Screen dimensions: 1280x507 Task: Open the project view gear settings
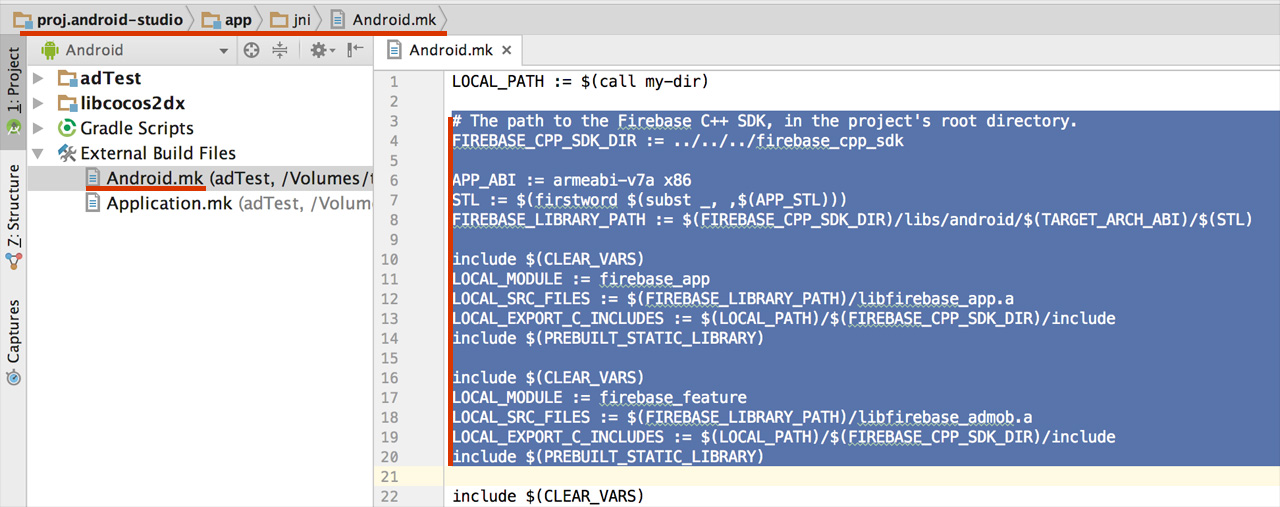click(x=318, y=50)
